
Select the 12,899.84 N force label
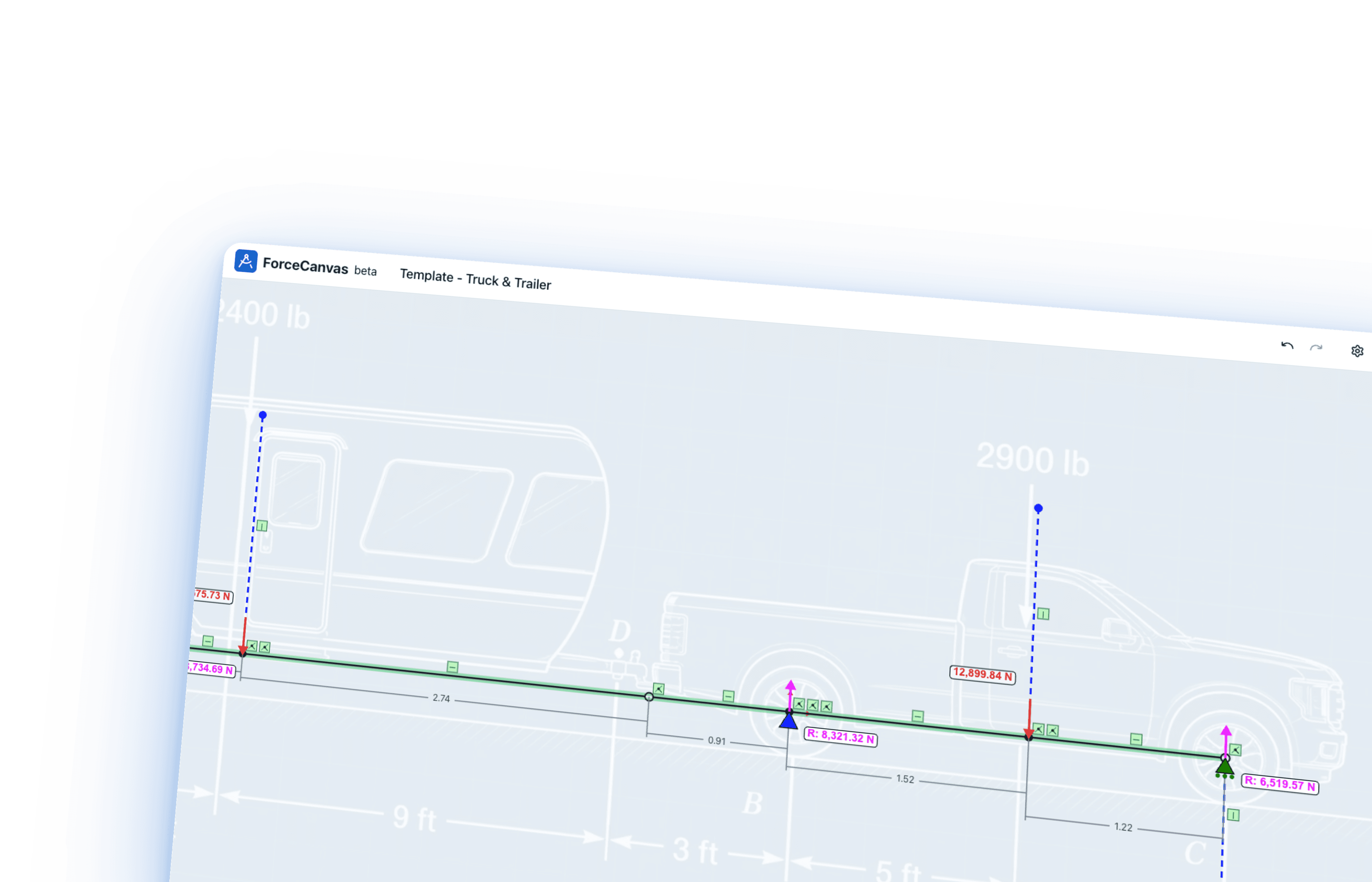point(983,675)
